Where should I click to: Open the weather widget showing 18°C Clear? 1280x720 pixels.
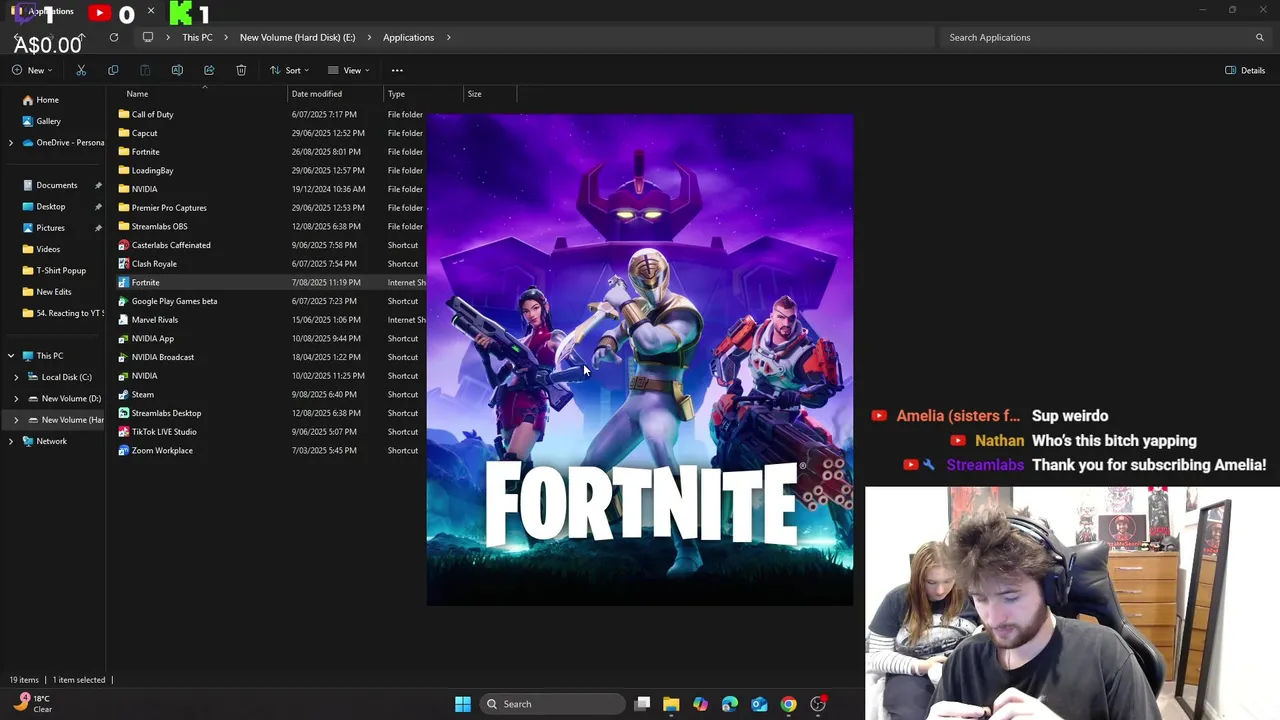click(x=32, y=704)
